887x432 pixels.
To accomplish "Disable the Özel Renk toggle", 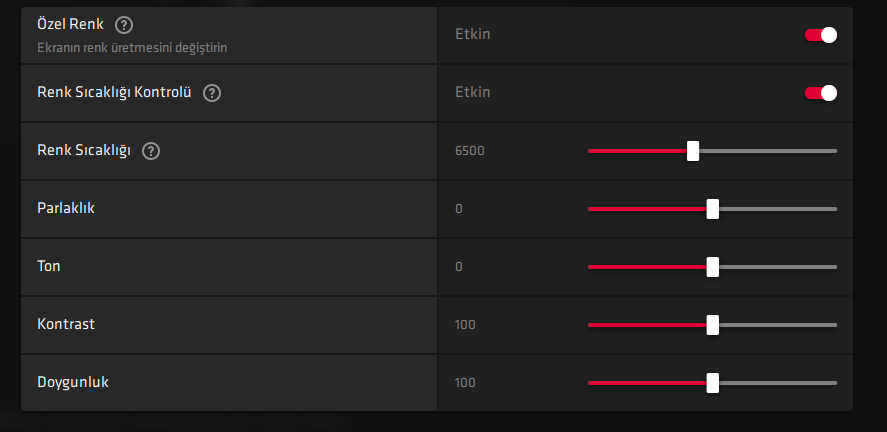I will (820, 35).
